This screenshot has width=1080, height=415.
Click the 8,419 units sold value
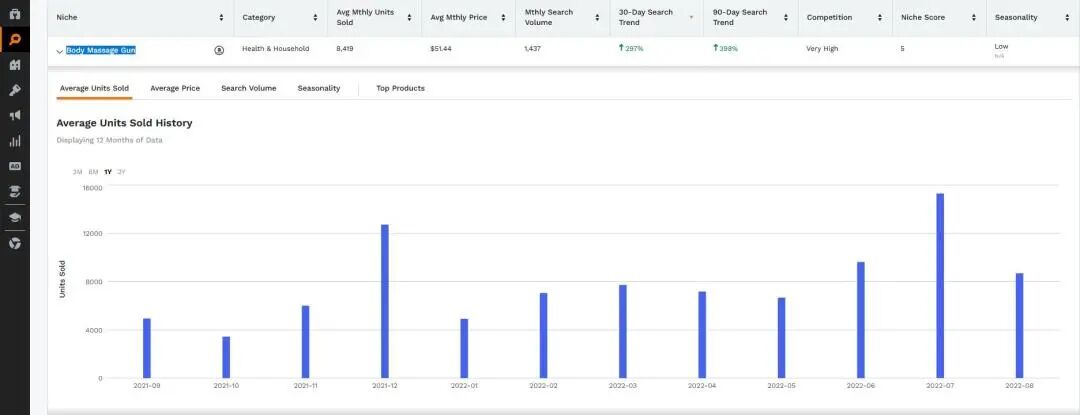click(x=344, y=49)
